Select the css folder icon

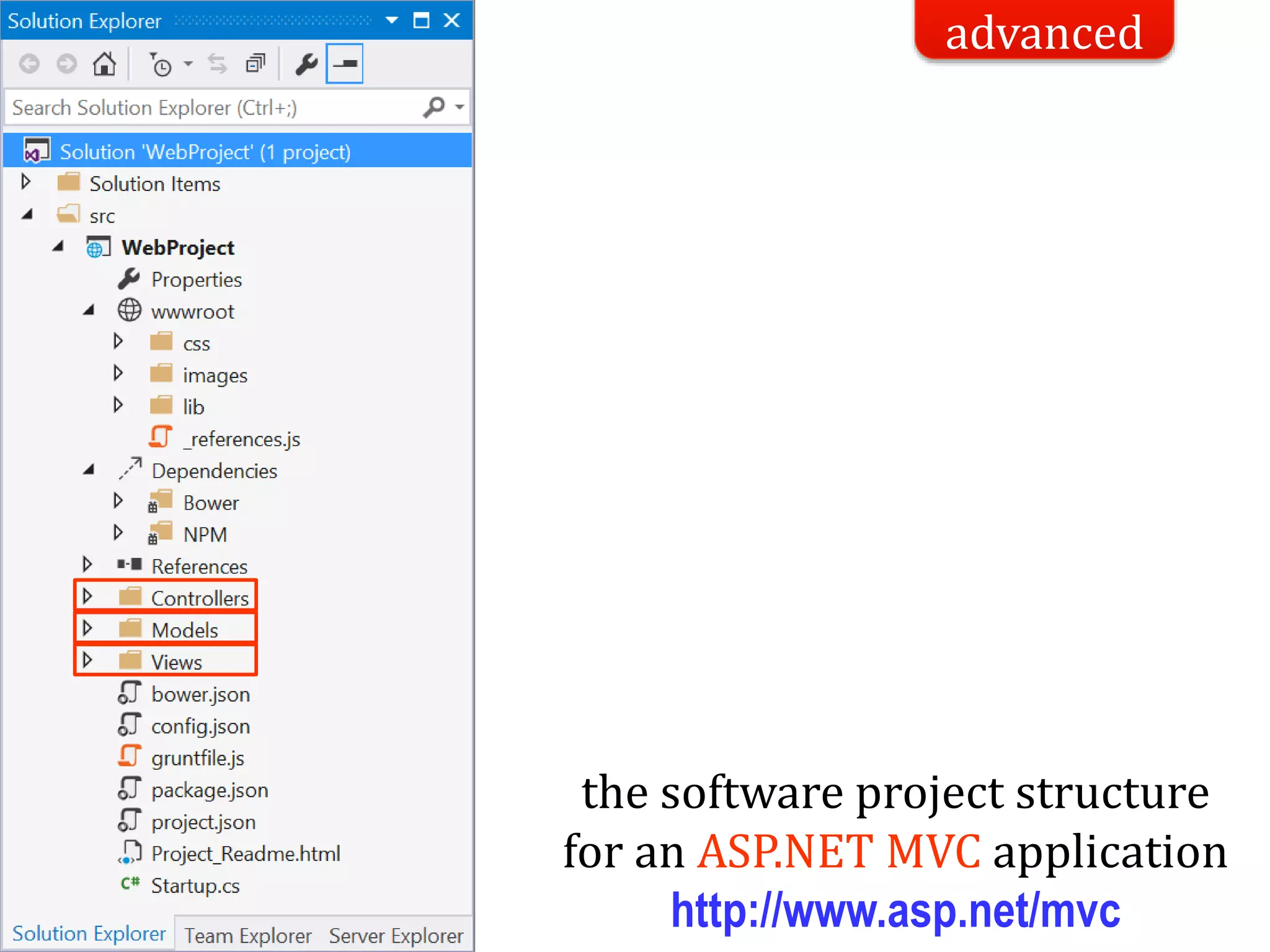pos(162,342)
